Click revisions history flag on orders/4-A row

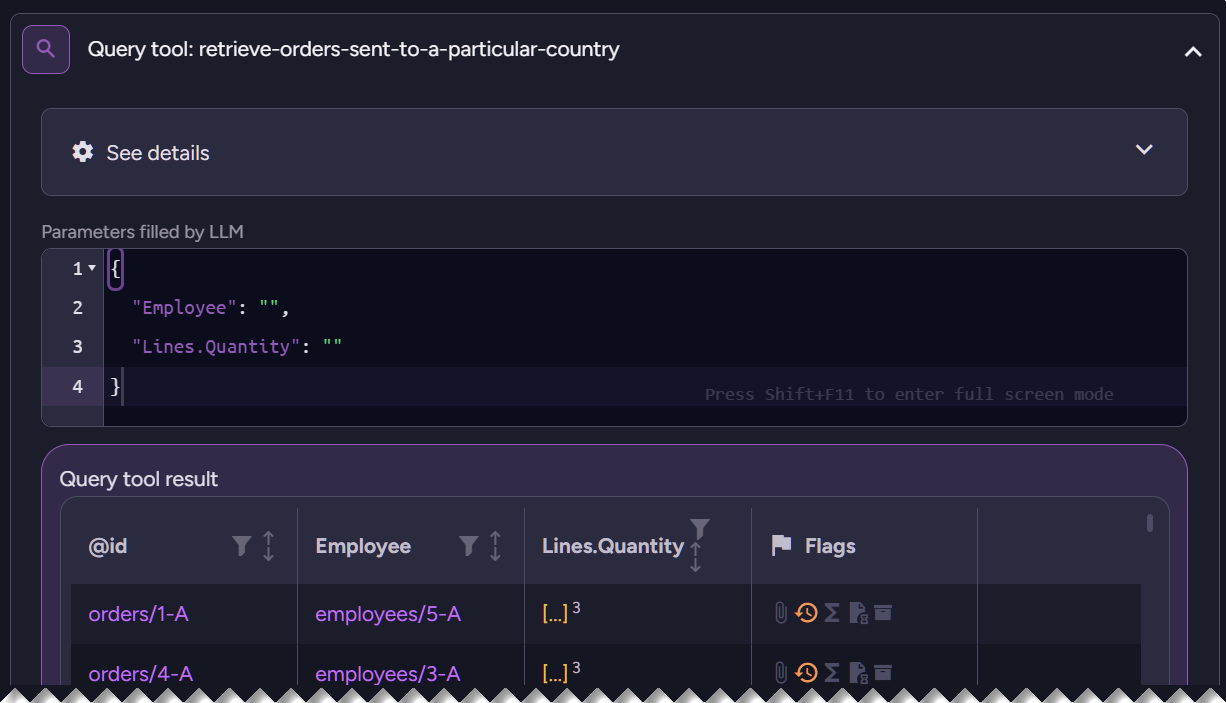pos(806,673)
